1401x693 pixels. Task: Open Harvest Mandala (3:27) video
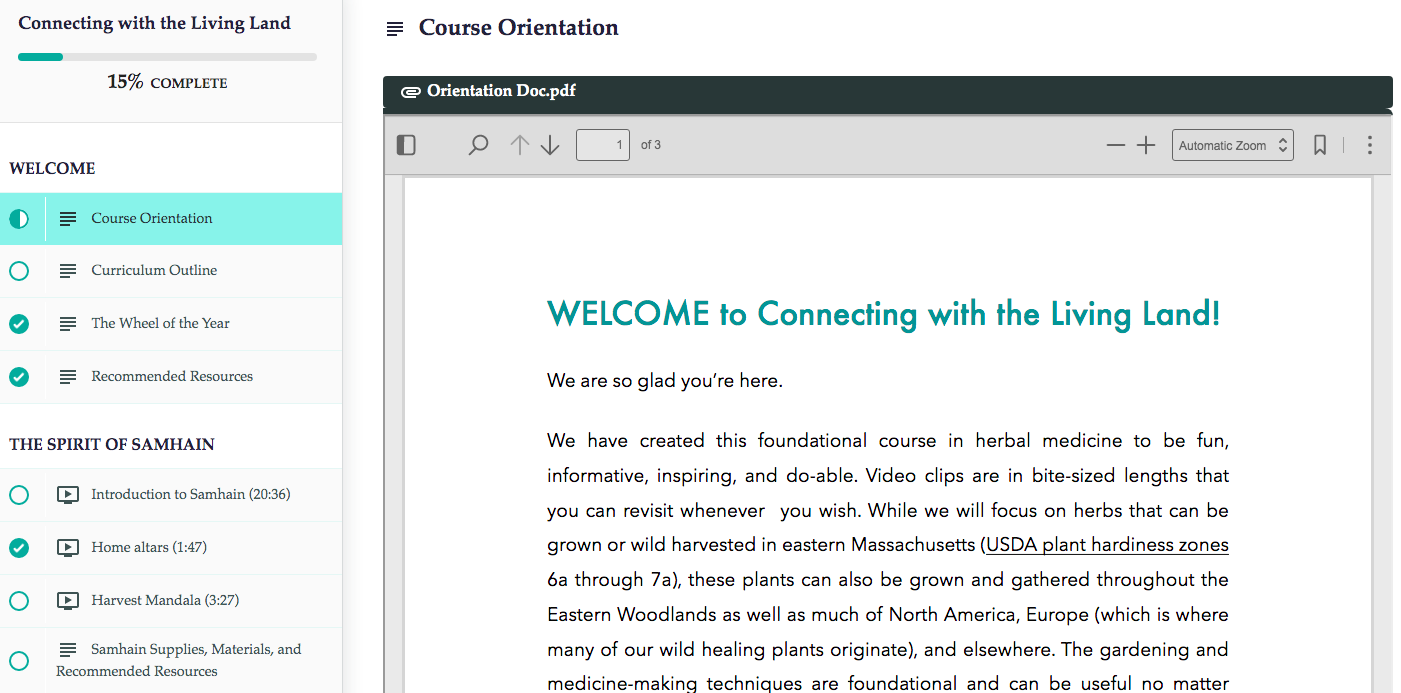(171, 601)
